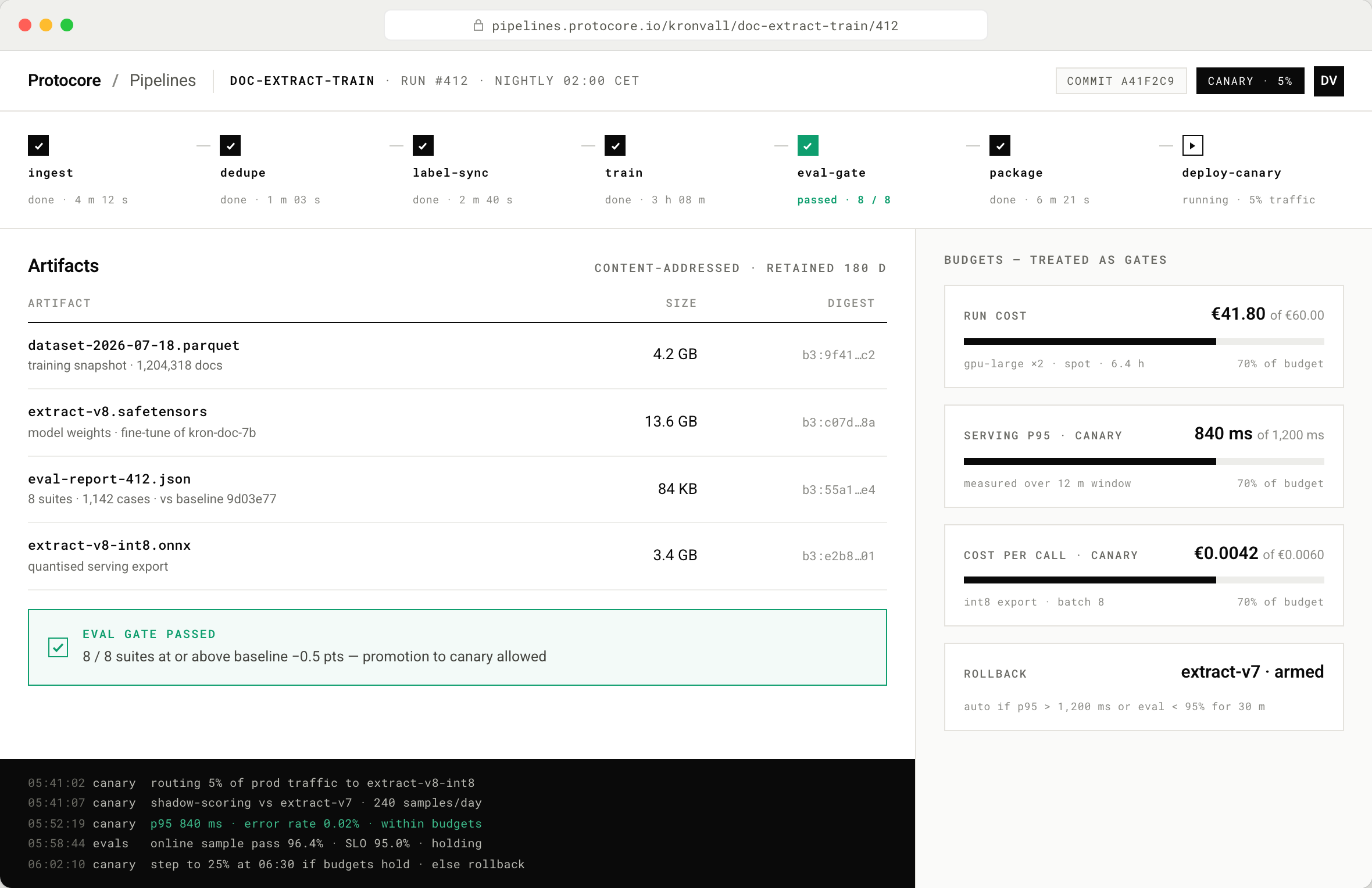The width and height of the screenshot is (1372, 888).
Task: Click the ingest stage check icon
Action: 38,145
